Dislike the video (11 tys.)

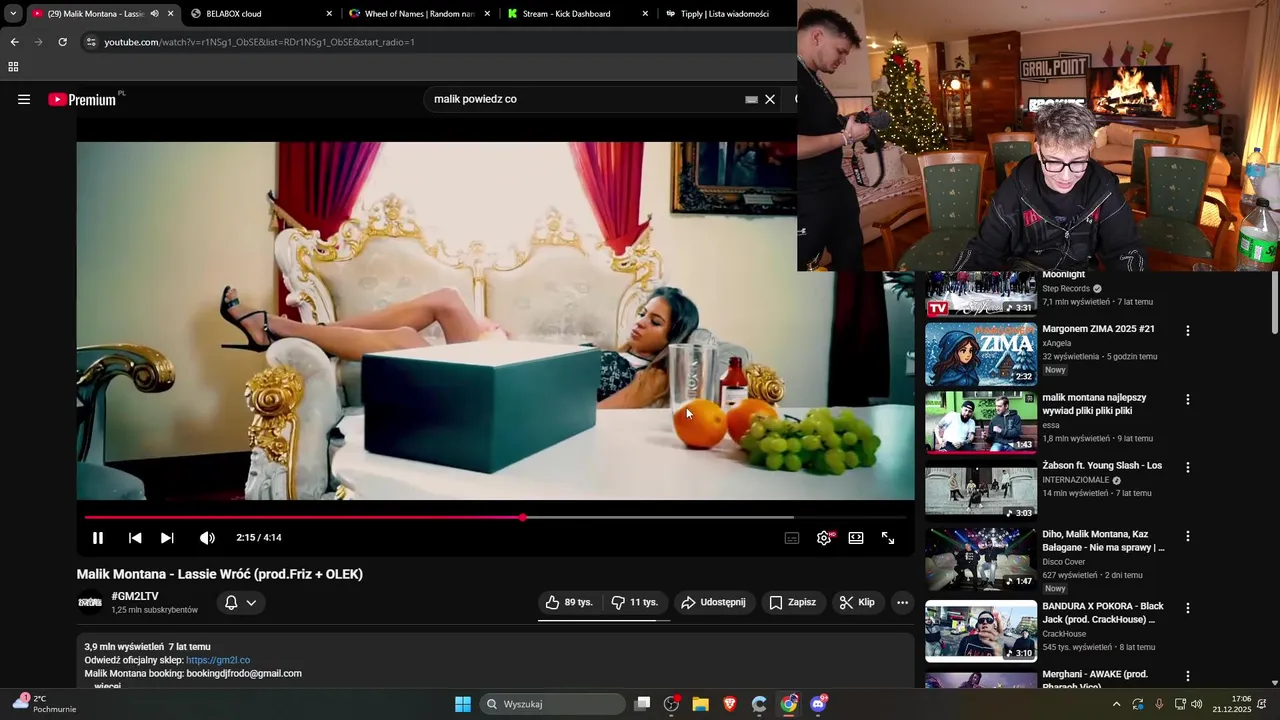click(x=635, y=602)
